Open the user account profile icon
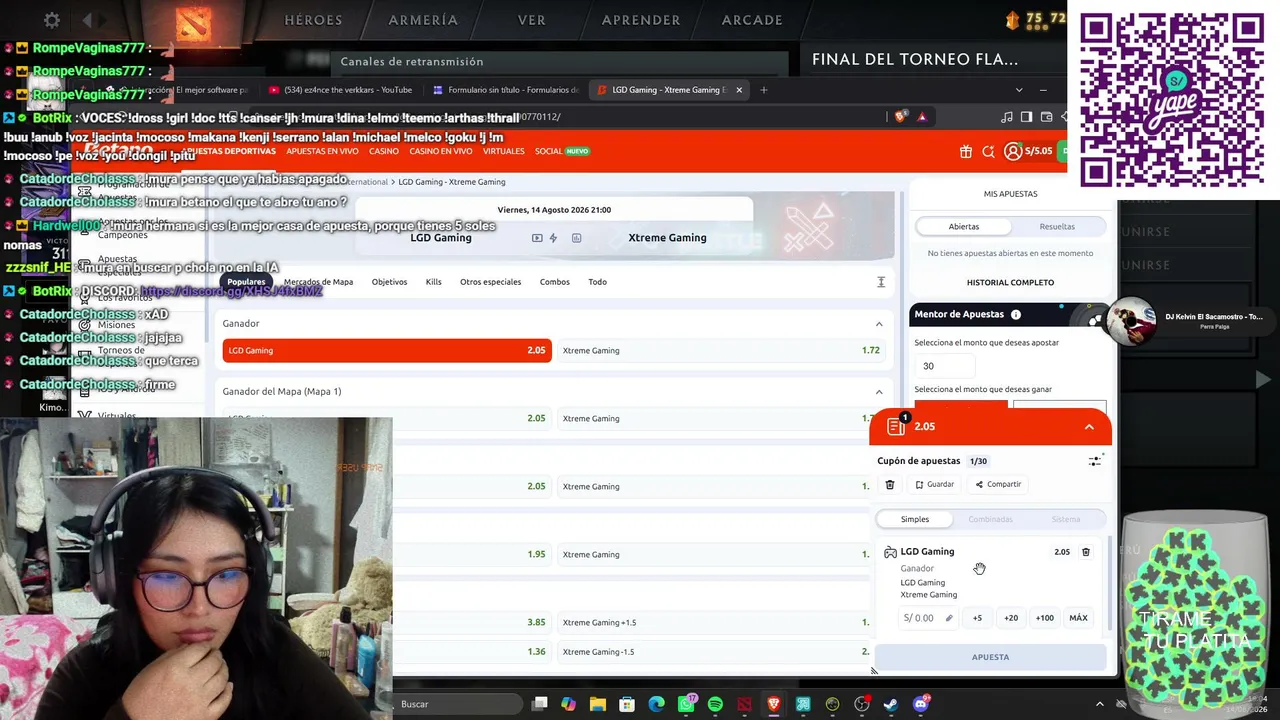The height and width of the screenshot is (720, 1280). coord(1013,152)
